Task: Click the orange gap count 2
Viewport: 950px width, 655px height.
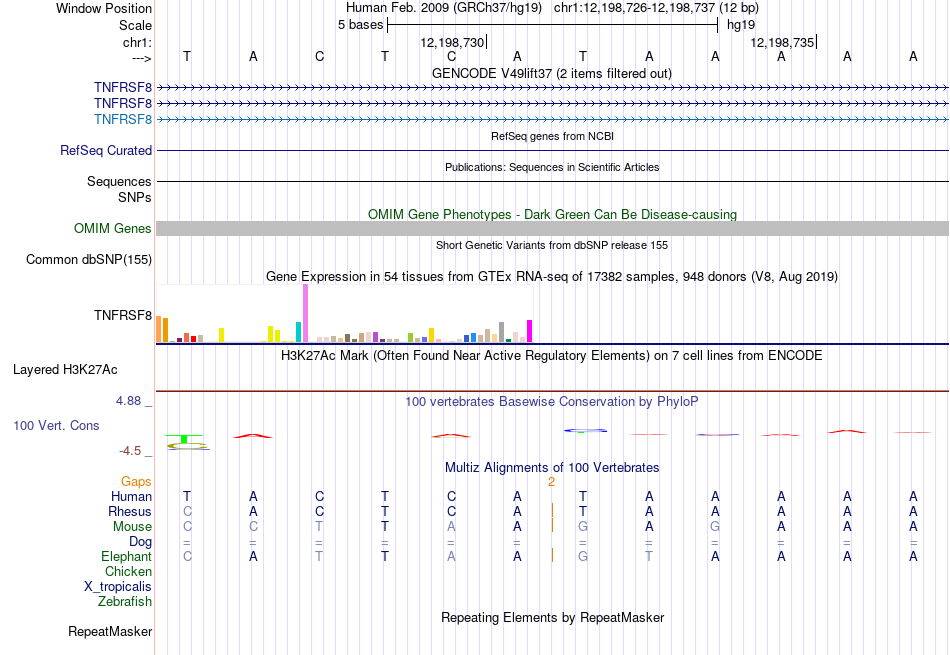Action: [551, 482]
